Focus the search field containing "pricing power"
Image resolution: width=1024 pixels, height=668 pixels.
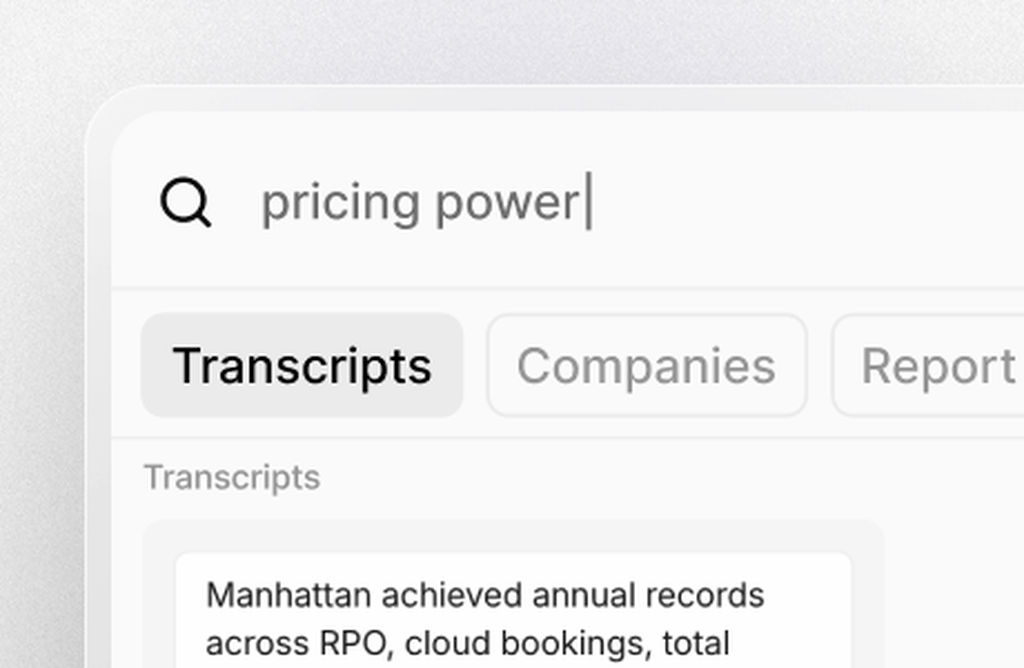[x=420, y=203]
